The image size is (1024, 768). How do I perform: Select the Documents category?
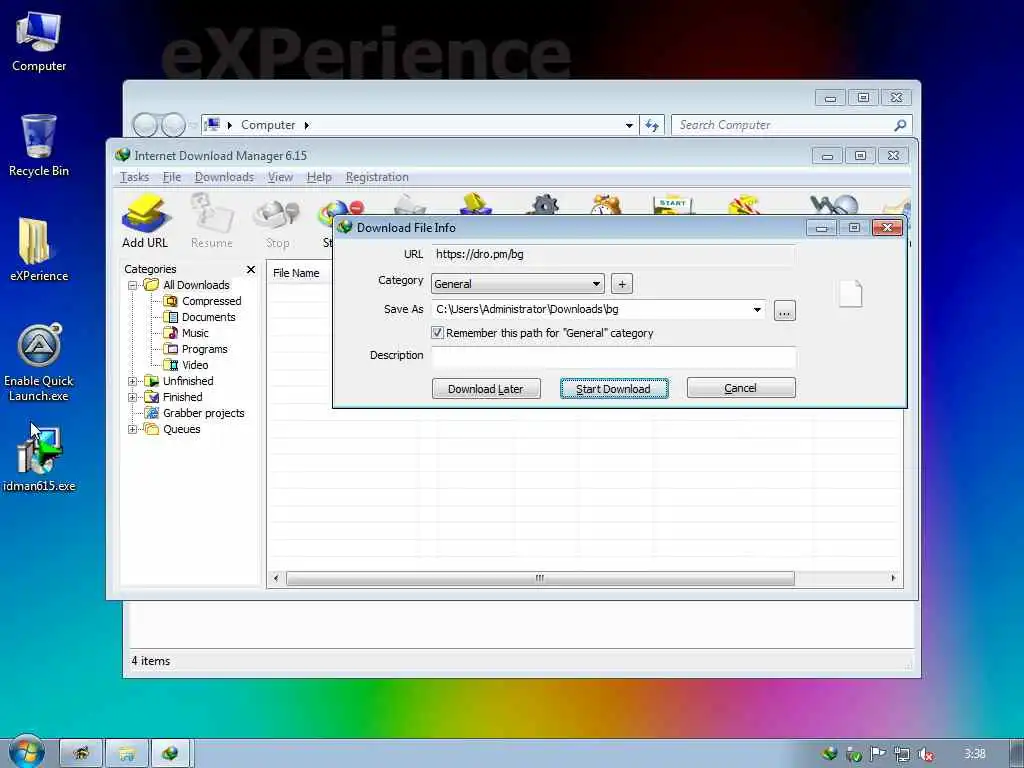[x=208, y=317]
